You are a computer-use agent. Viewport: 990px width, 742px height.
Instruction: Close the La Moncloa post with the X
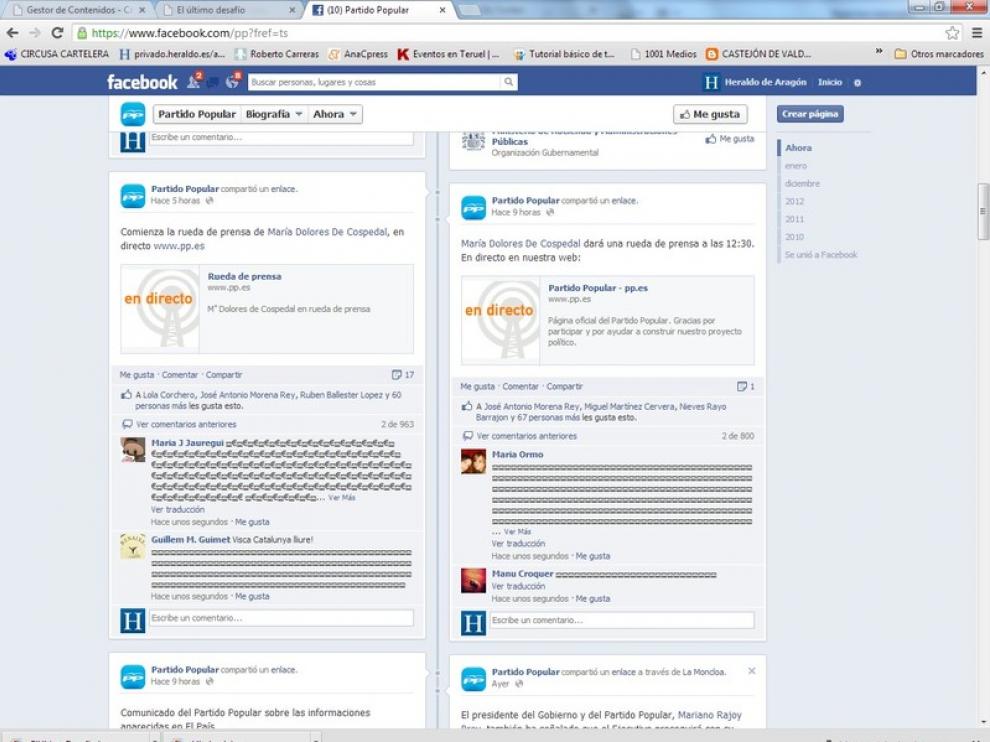[x=751, y=671]
